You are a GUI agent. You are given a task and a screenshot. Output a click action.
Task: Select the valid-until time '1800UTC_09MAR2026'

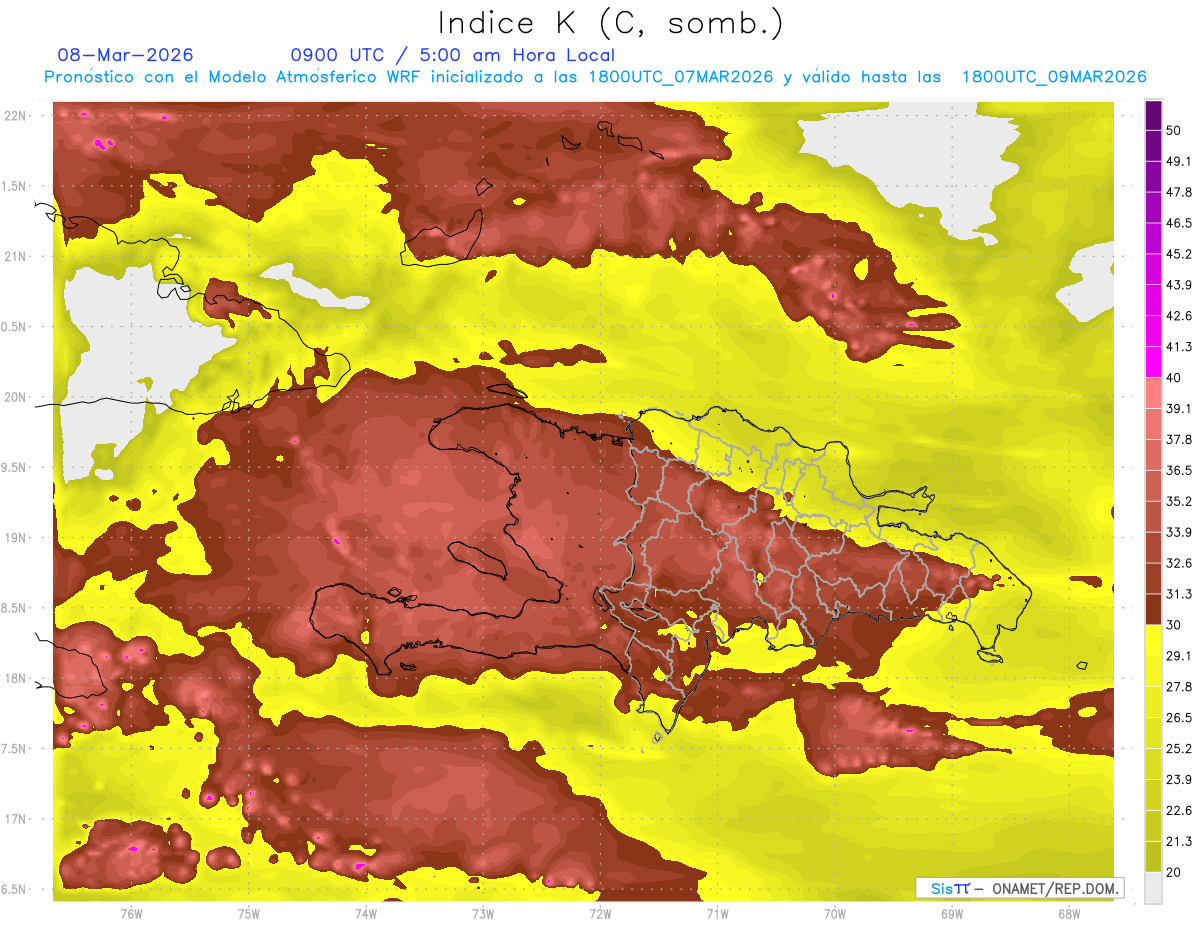click(x=1054, y=77)
